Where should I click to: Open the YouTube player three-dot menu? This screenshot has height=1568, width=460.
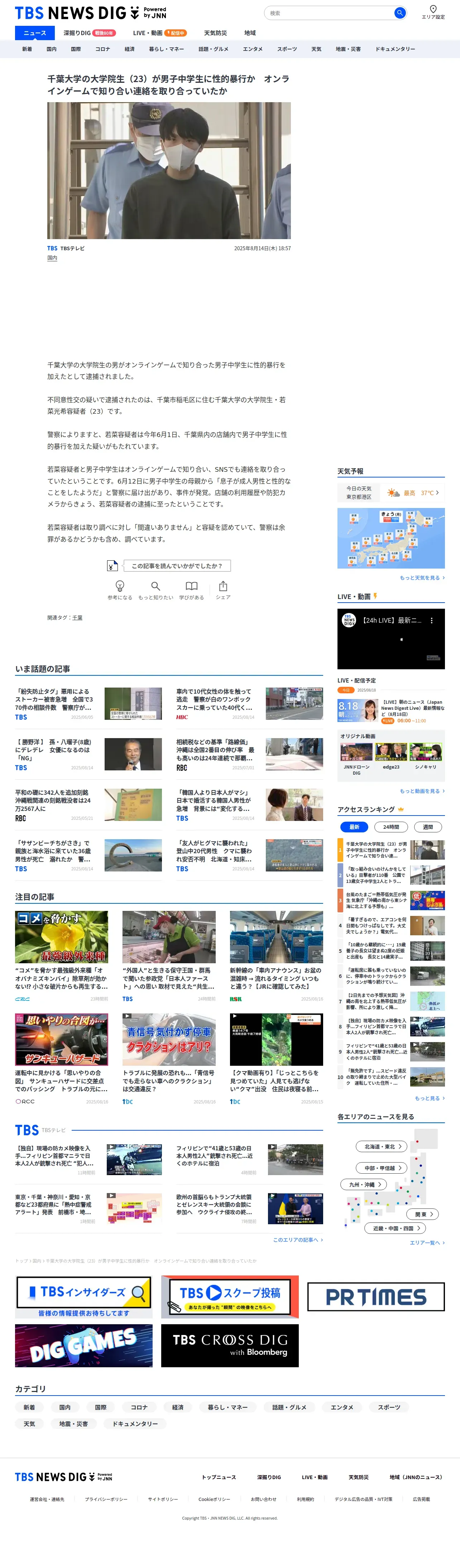pyautogui.click(x=431, y=620)
